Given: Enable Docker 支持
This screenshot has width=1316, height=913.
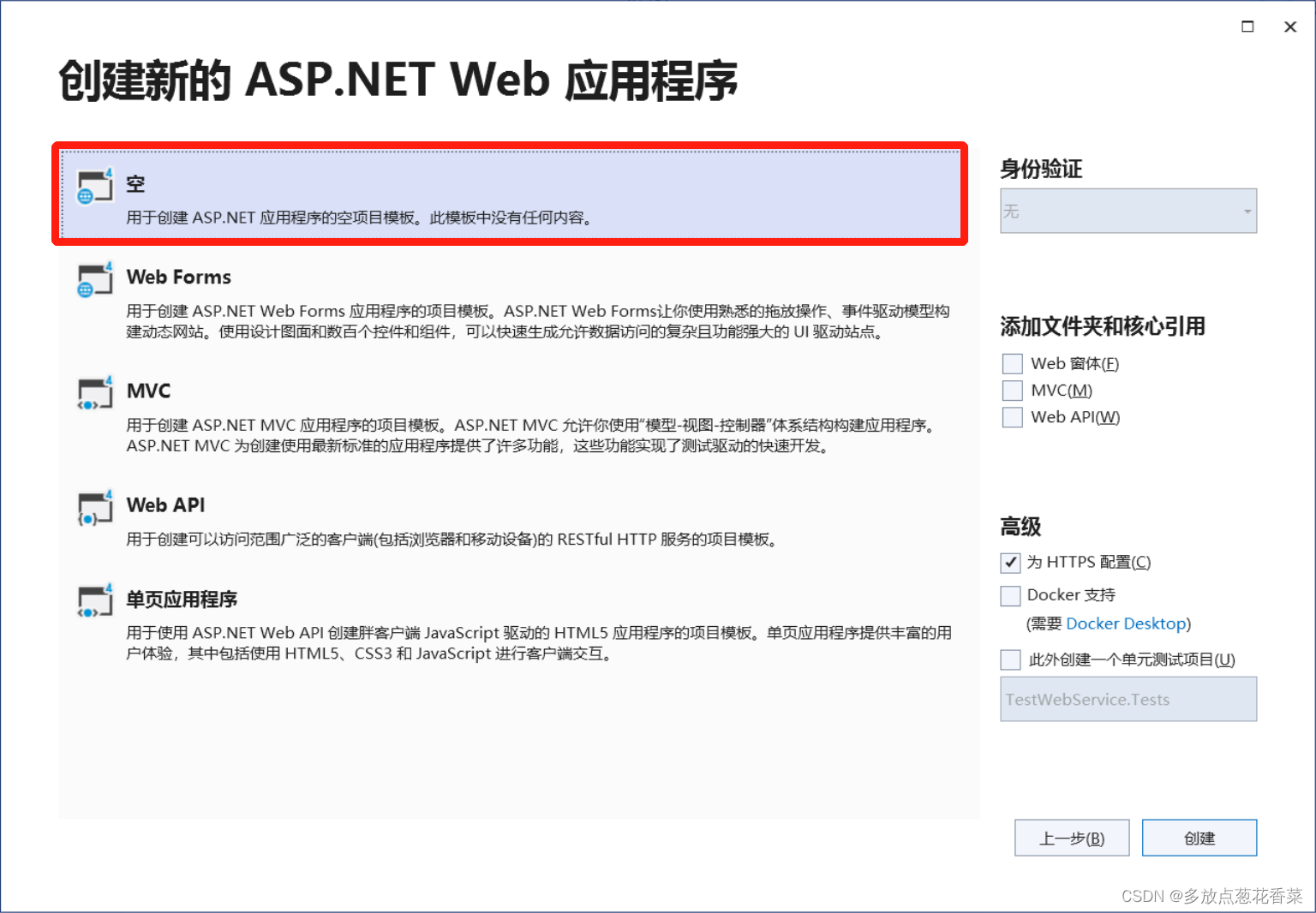Looking at the screenshot, I should (x=1010, y=595).
